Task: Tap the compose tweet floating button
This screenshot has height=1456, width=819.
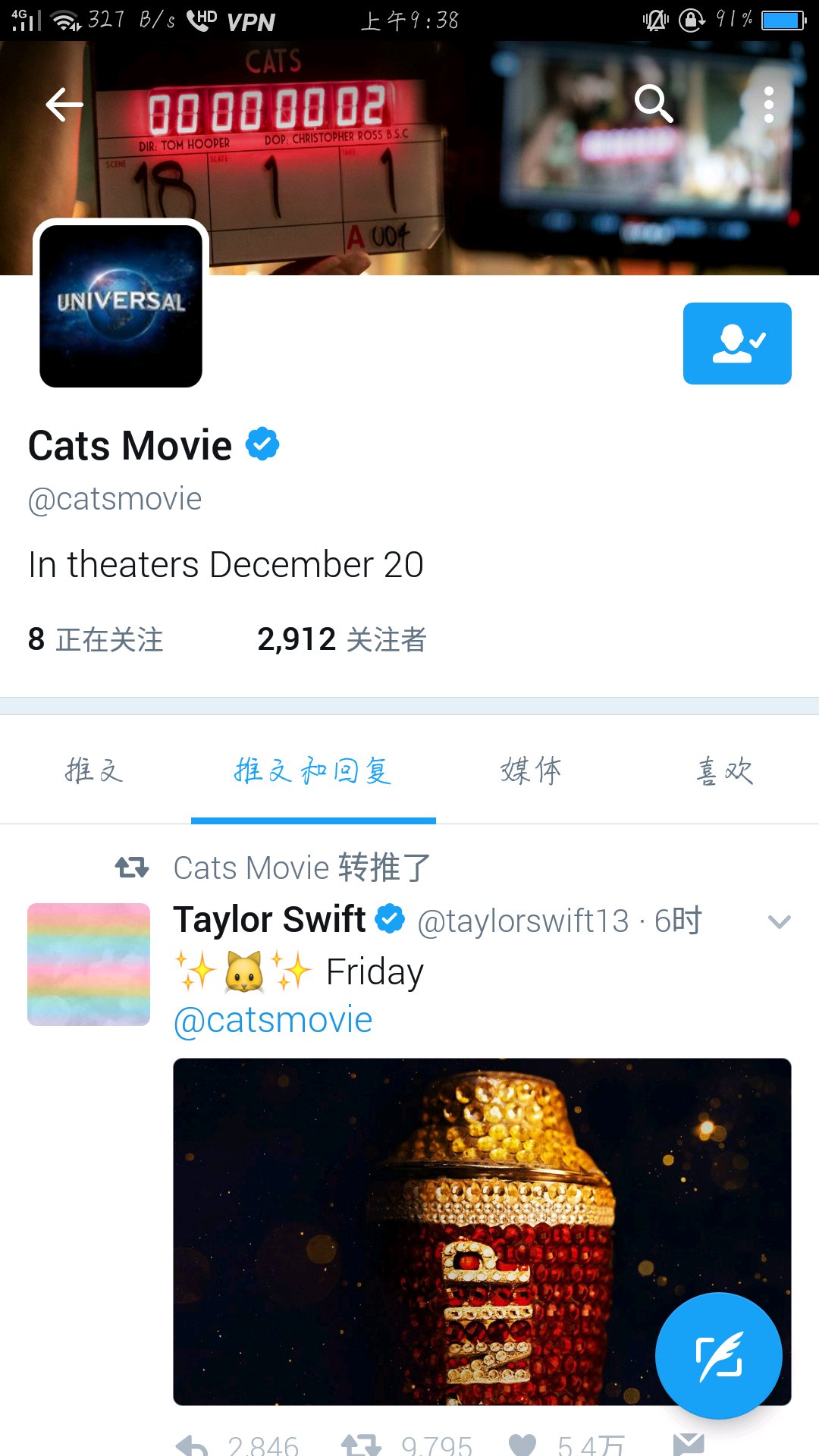Action: tap(719, 1356)
